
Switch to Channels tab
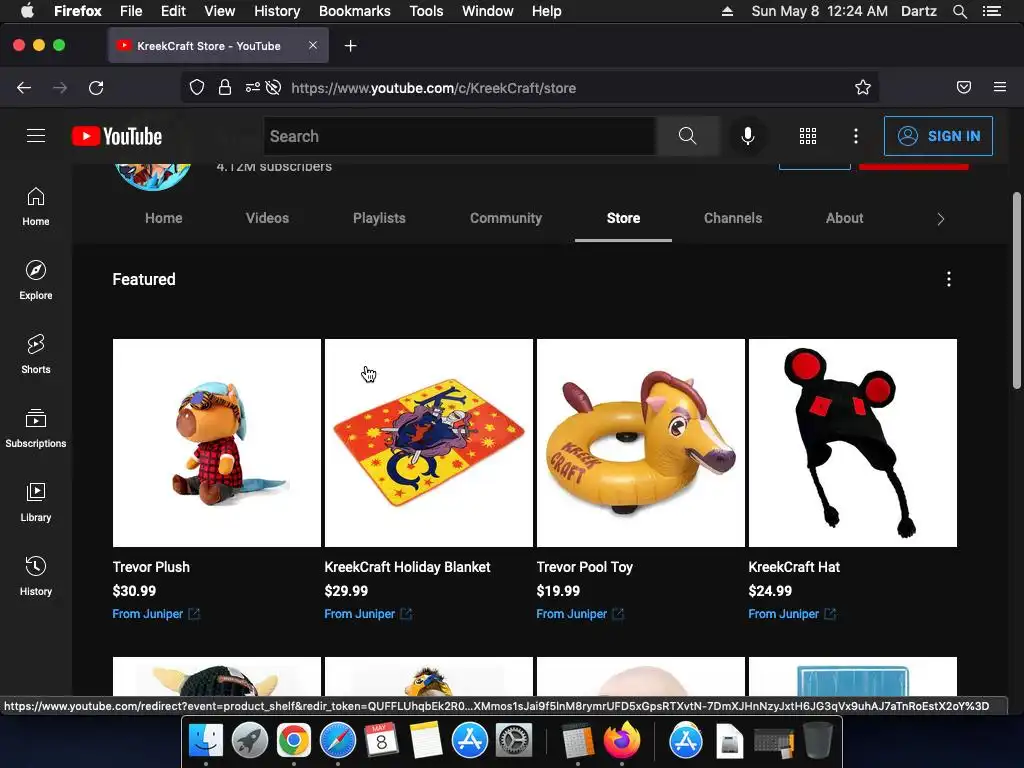pos(733,218)
